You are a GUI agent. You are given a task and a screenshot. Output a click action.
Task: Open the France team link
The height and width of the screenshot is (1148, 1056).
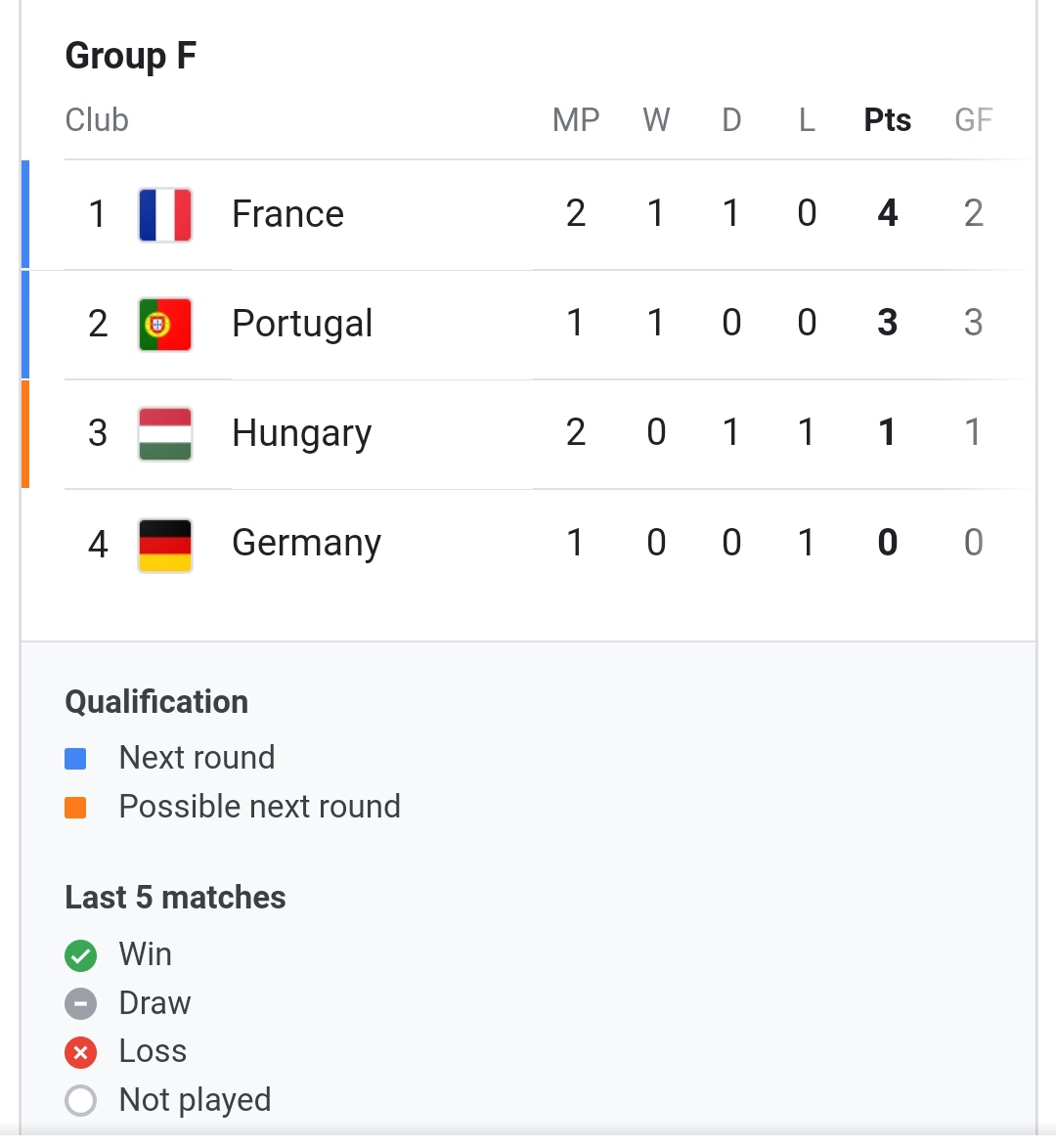click(287, 214)
